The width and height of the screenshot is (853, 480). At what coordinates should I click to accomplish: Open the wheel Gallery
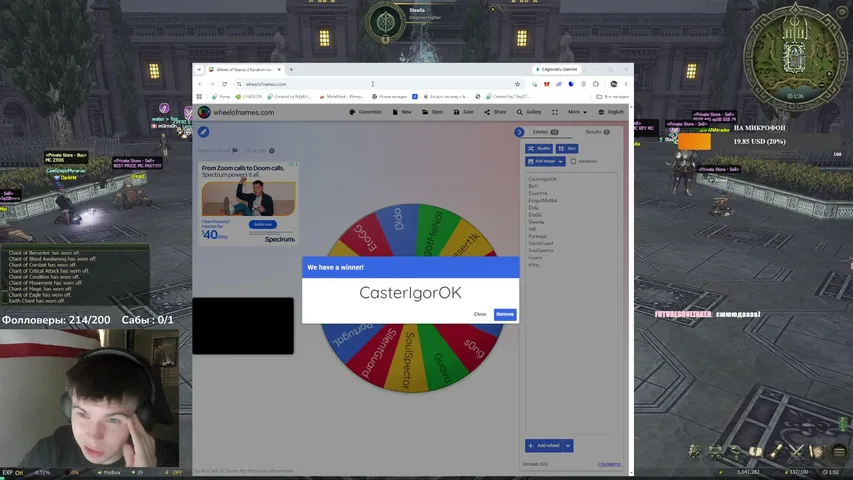click(x=529, y=112)
